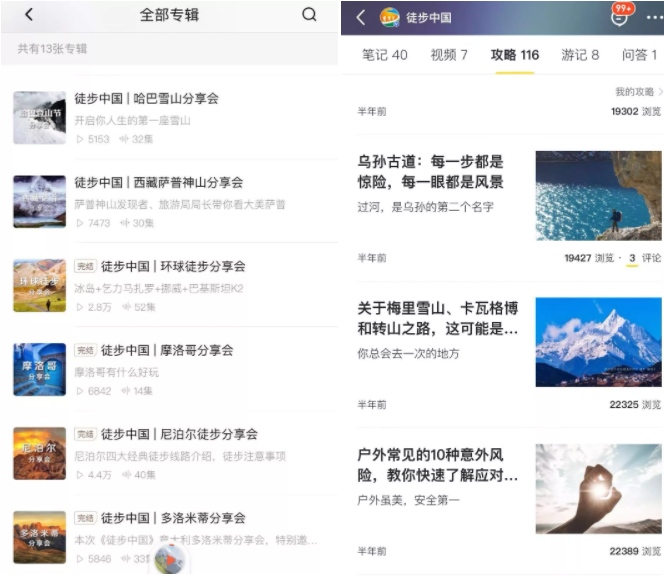Viewport: 664px width, 576px height.
Task: Tap the floating play button
Action: pyautogui.click(x=170, y=559)
